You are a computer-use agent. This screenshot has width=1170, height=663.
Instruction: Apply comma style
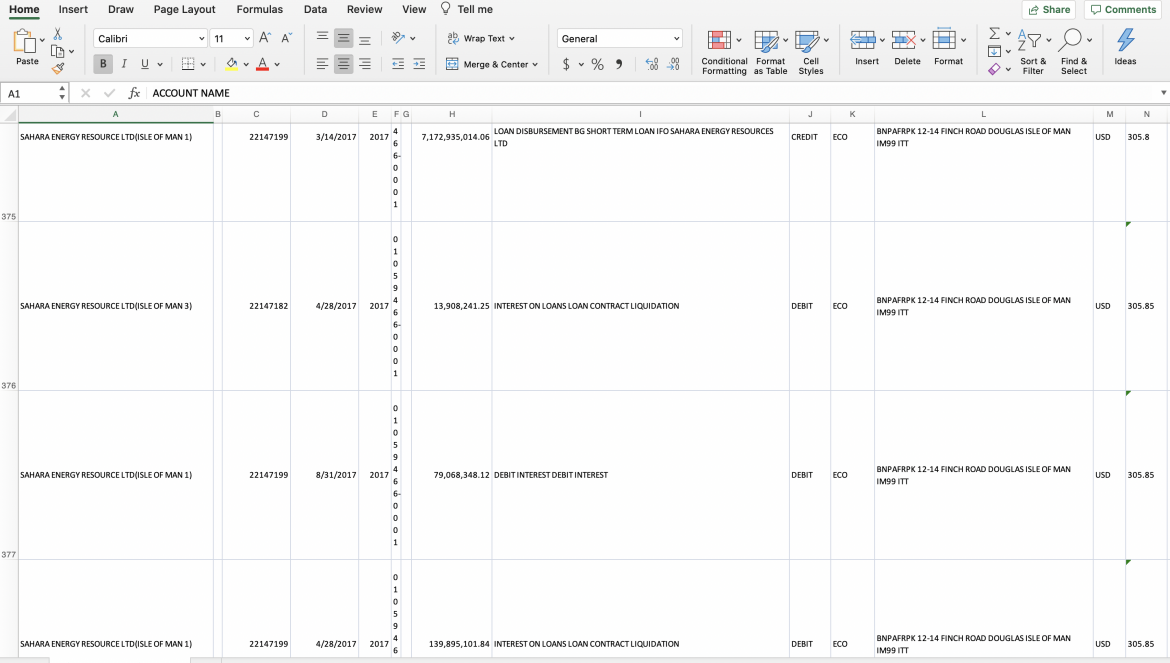(x=619, y=64)
